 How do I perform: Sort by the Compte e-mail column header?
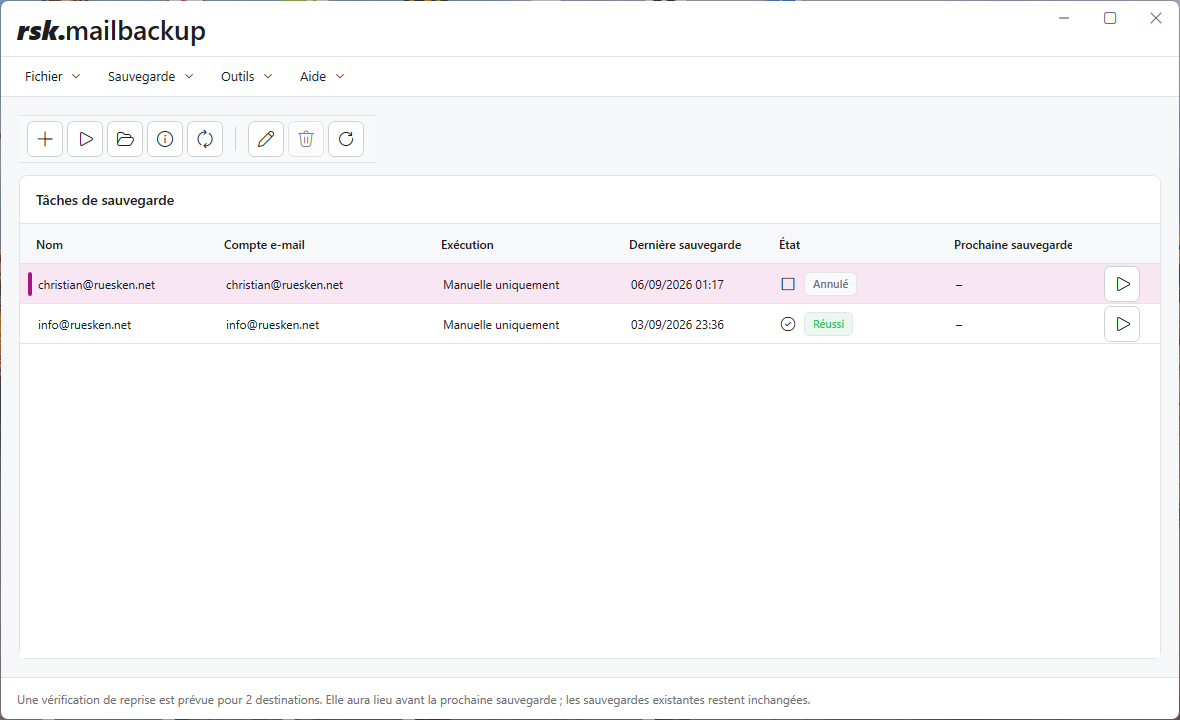pyautogui.click(x=264, y=245)
